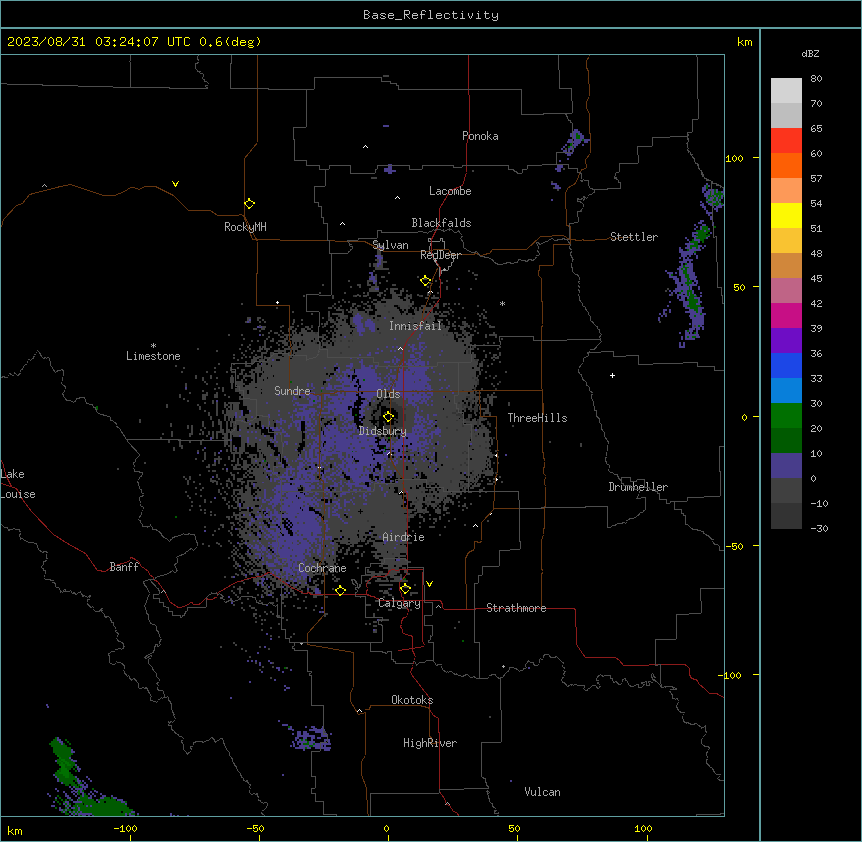Click the ThreeHills city label

537,418
